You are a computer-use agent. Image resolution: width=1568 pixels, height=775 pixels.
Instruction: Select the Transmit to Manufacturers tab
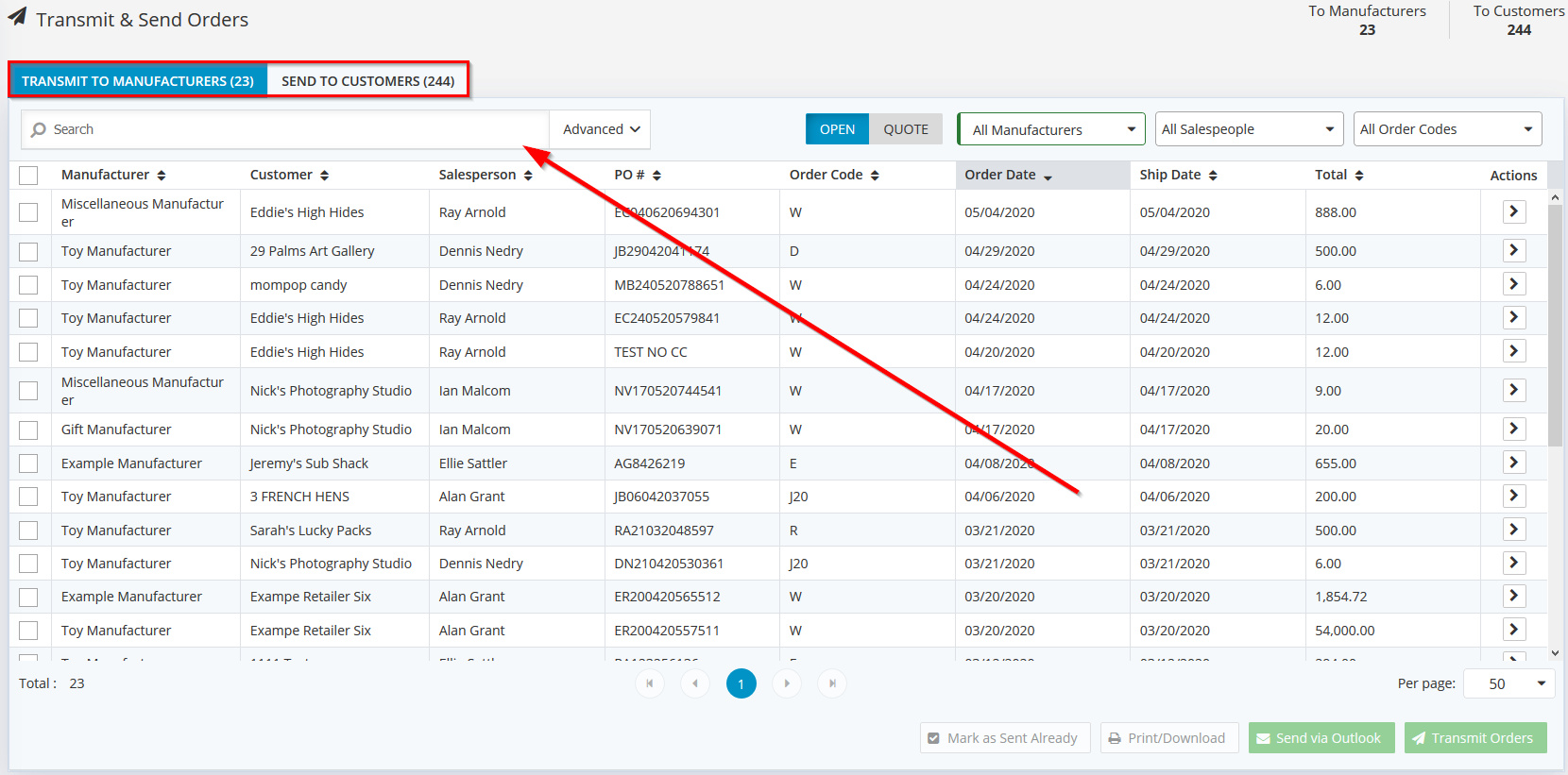pos(138,81)
